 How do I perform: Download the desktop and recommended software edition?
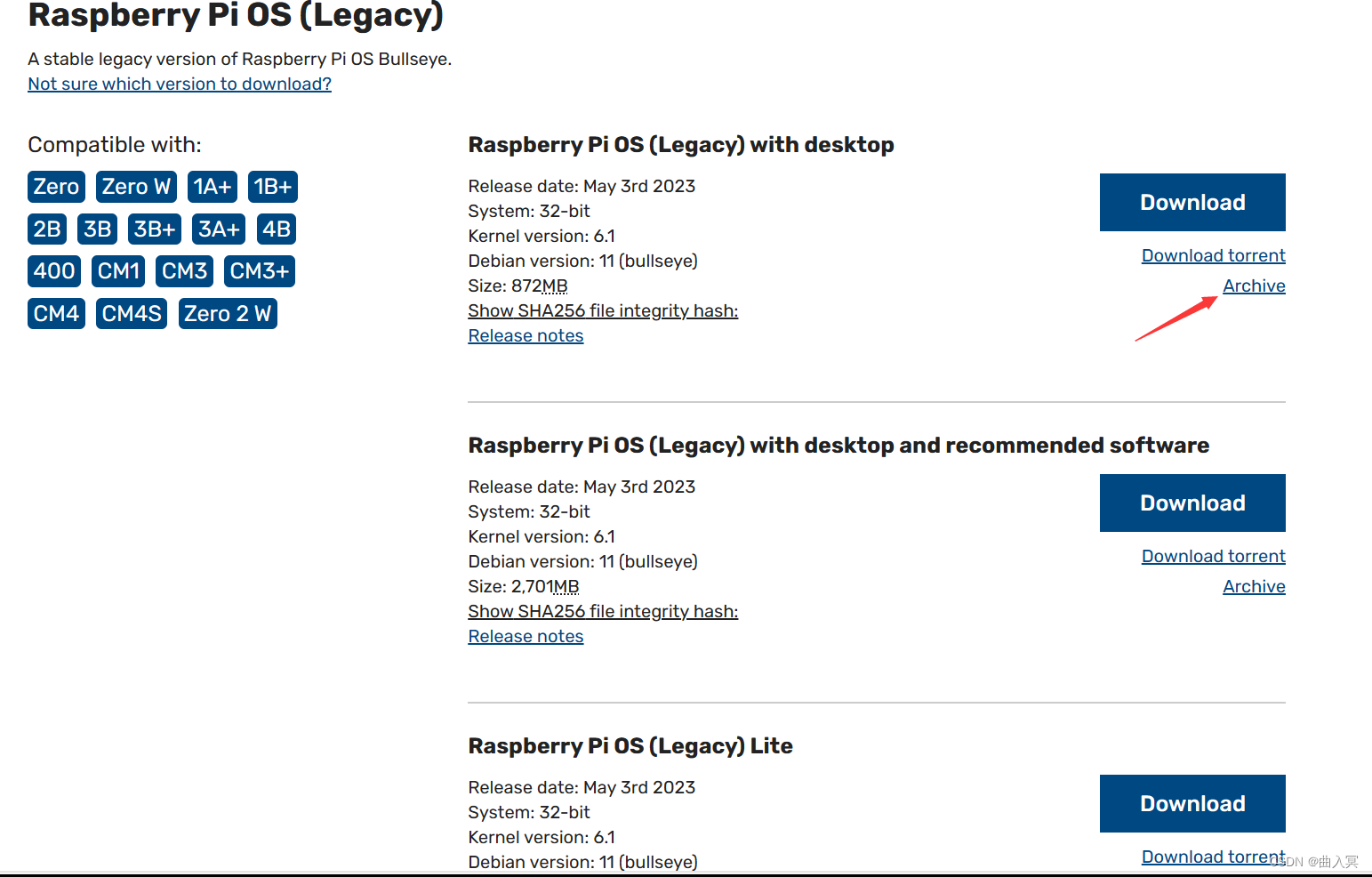click(x=1191, y=503)
